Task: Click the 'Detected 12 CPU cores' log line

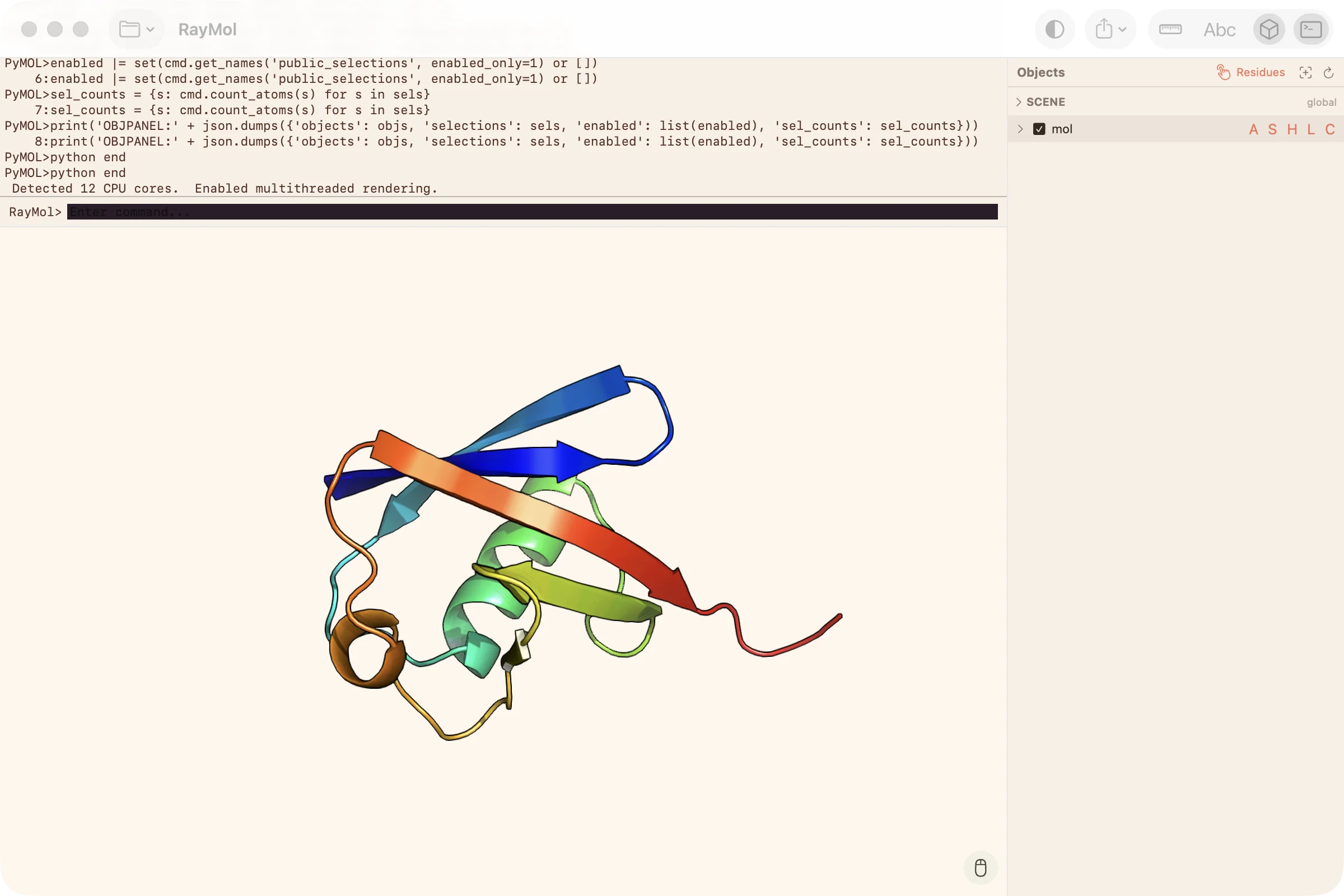Action: (x=225, y=189)
